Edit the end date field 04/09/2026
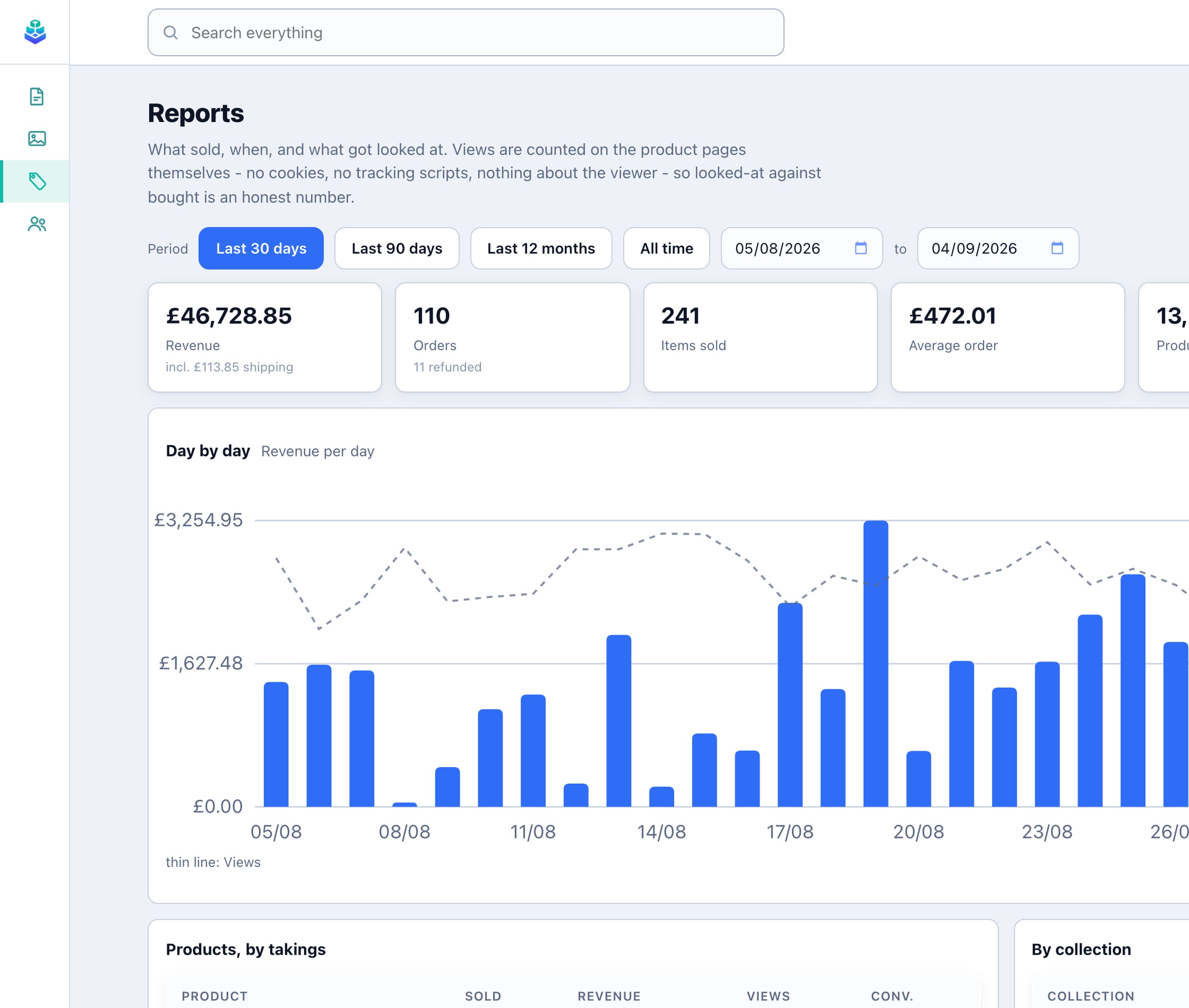The height and width of the screenshot is (1008, 1189). [998, 248]
